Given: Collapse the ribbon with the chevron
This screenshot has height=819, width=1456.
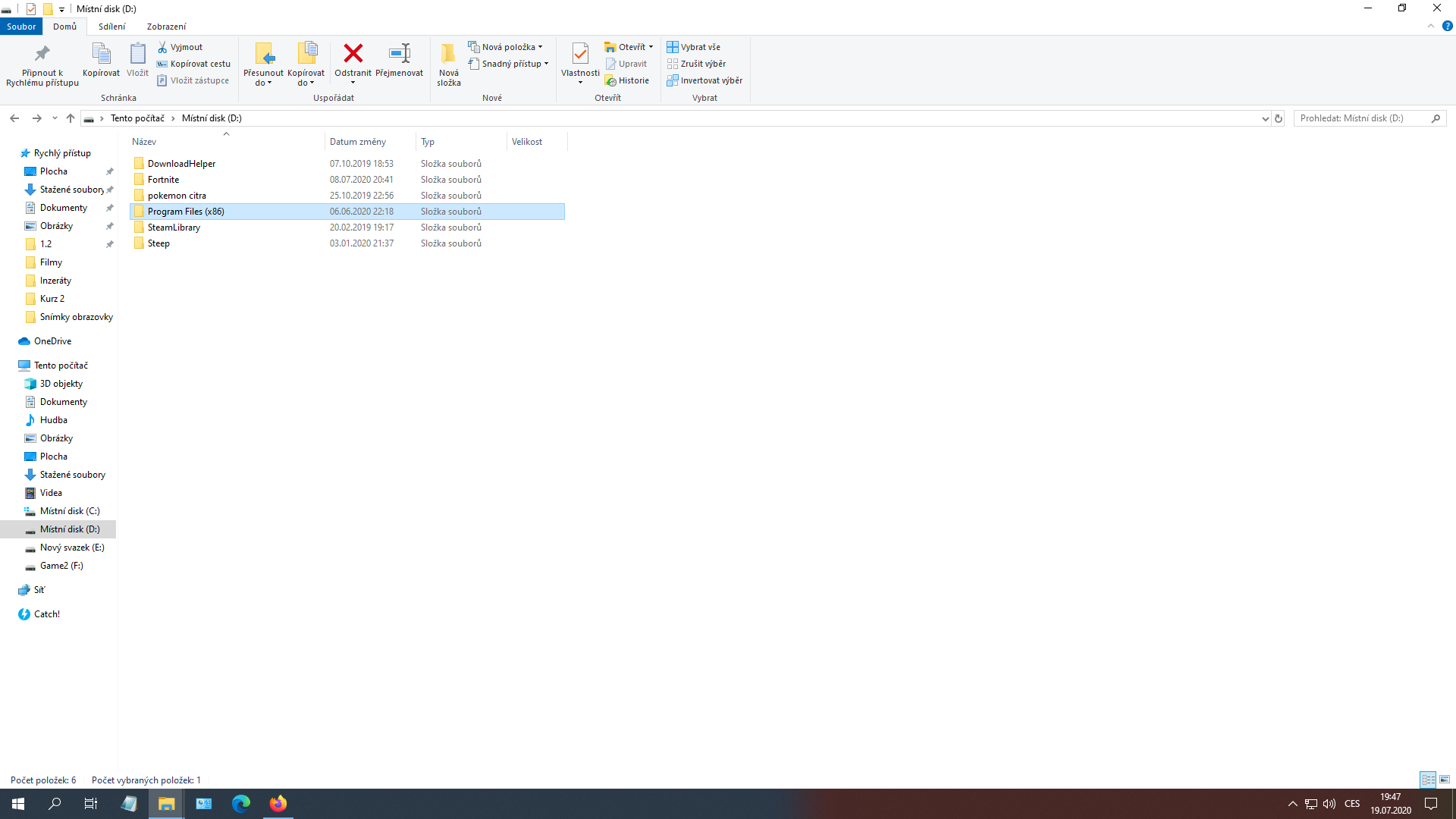Looking at the screenshot, I should (x=1431, y=26).
